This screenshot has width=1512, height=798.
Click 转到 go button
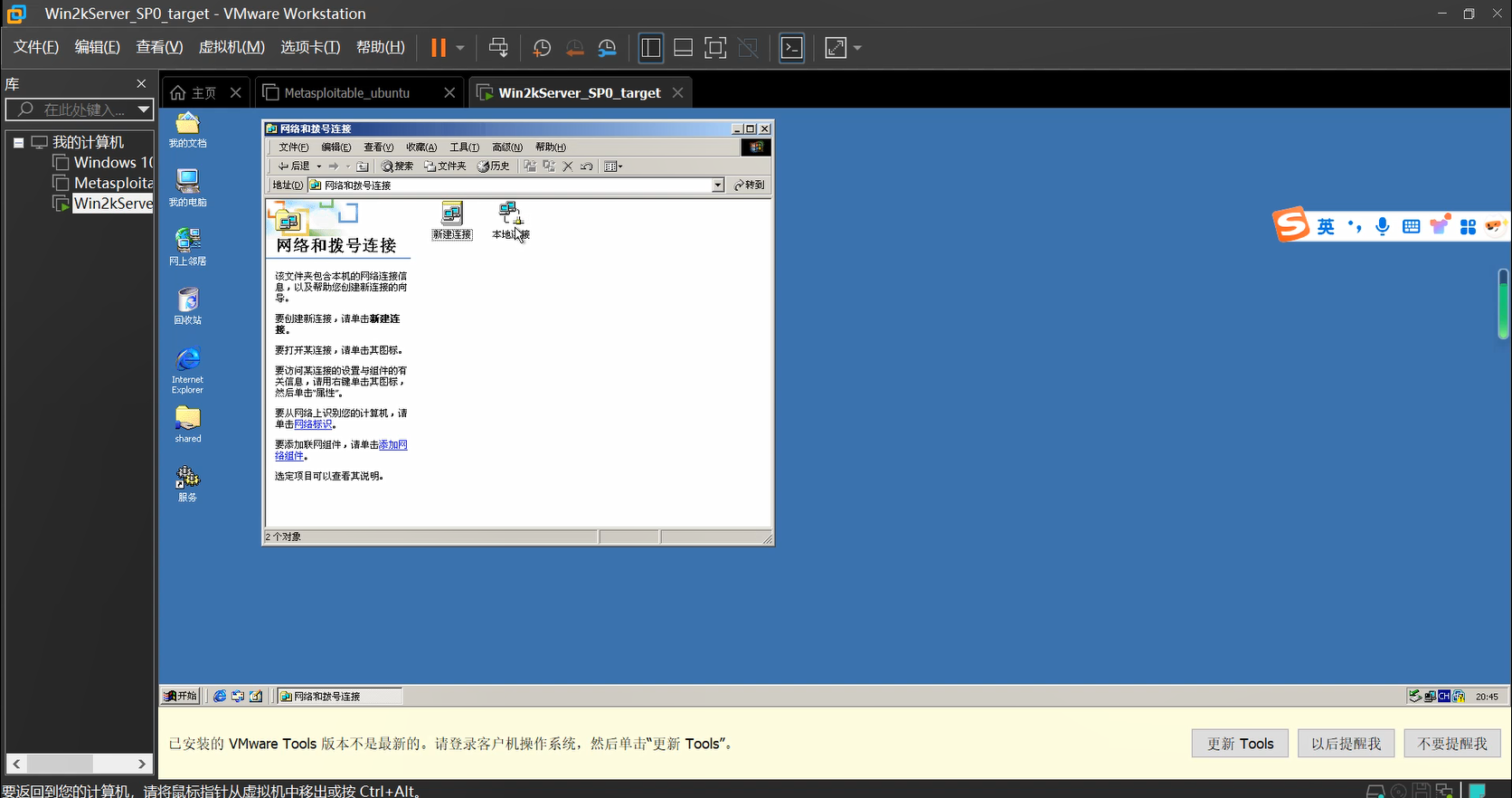click(x=750, y=185)
